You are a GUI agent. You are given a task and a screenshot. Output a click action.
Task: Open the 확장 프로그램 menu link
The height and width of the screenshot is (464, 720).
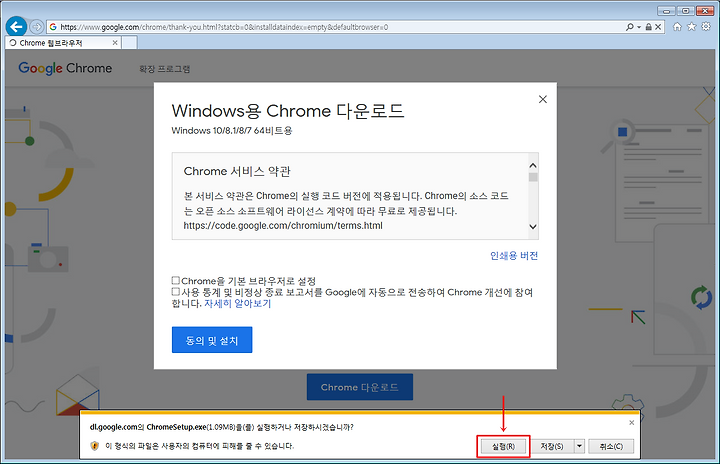point(164,69)
